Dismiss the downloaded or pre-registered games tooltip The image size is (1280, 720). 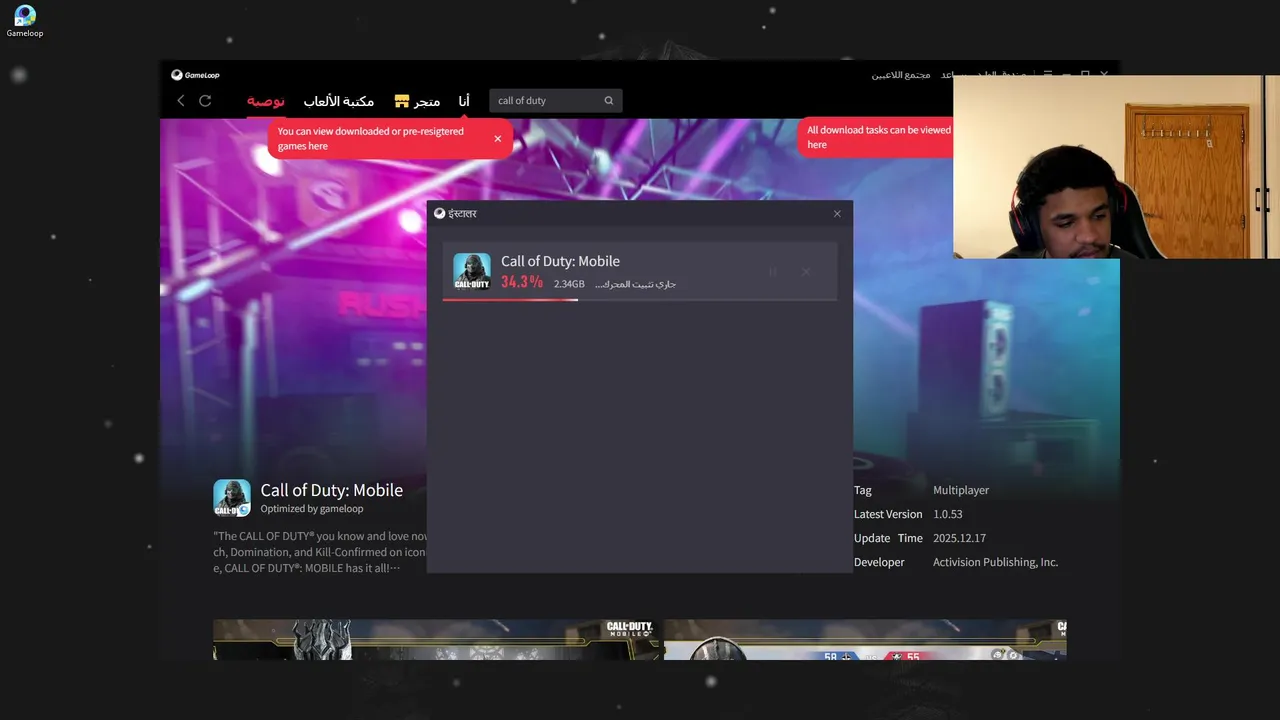click(x=498, y=139)
